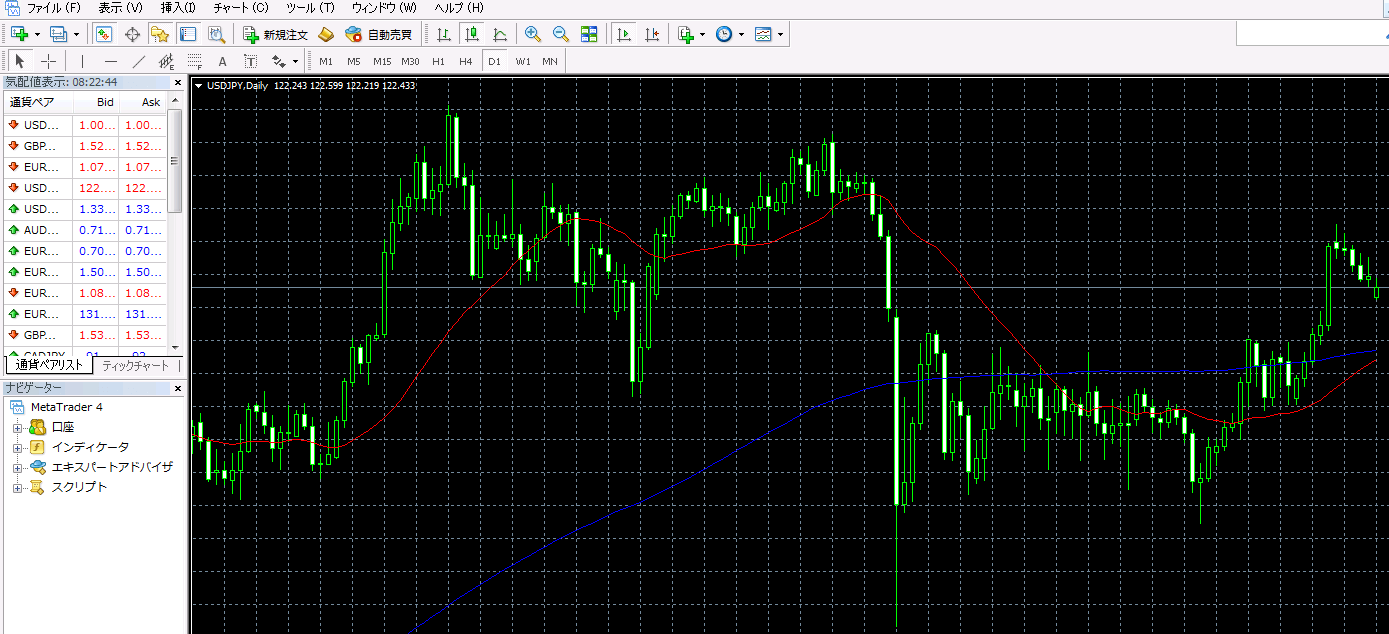Screen dimensions: 1389x634
Task: Select the equidistant channel tool
Action: tap(167, 61)
